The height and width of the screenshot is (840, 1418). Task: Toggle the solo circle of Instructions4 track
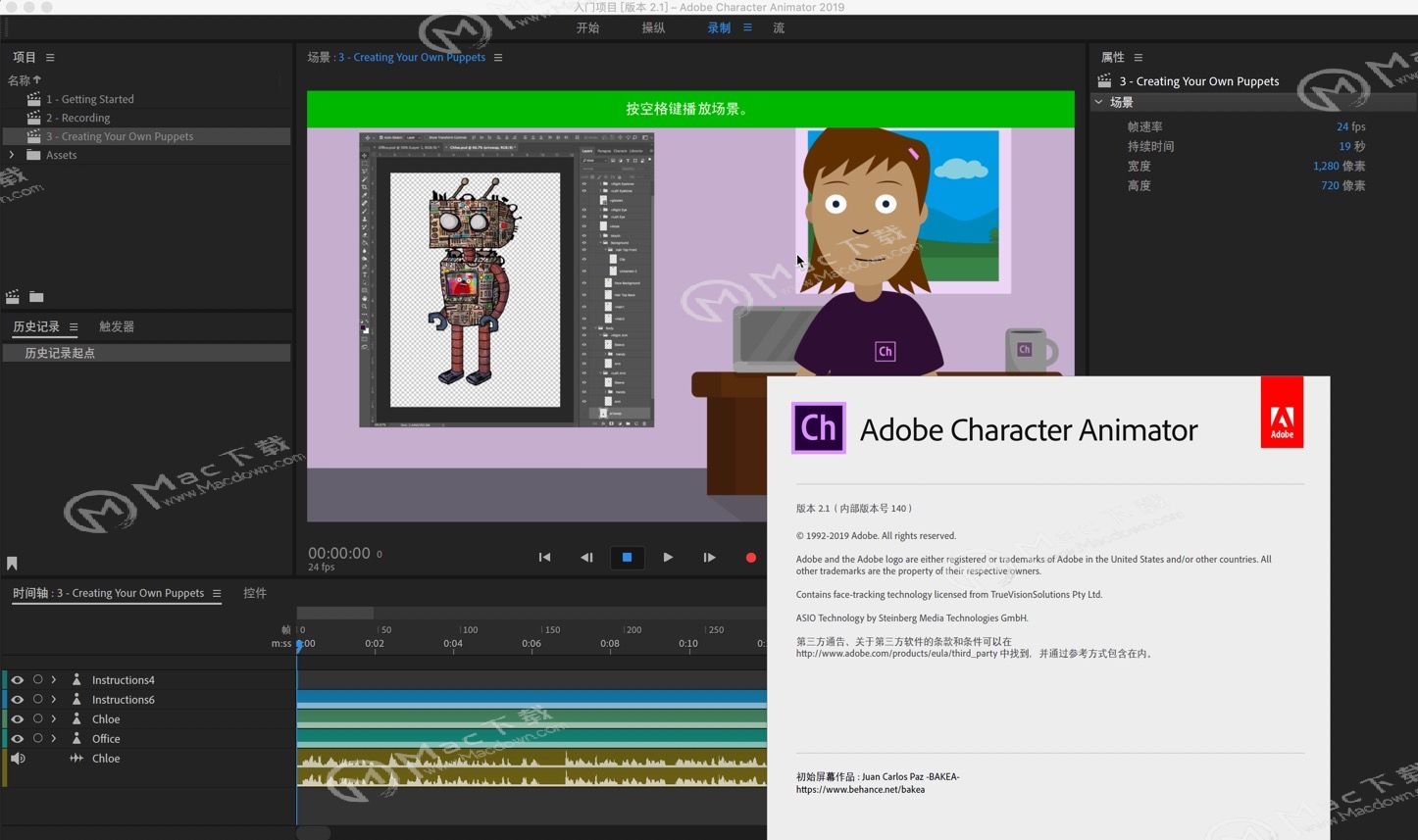click(x=38, y=679)
